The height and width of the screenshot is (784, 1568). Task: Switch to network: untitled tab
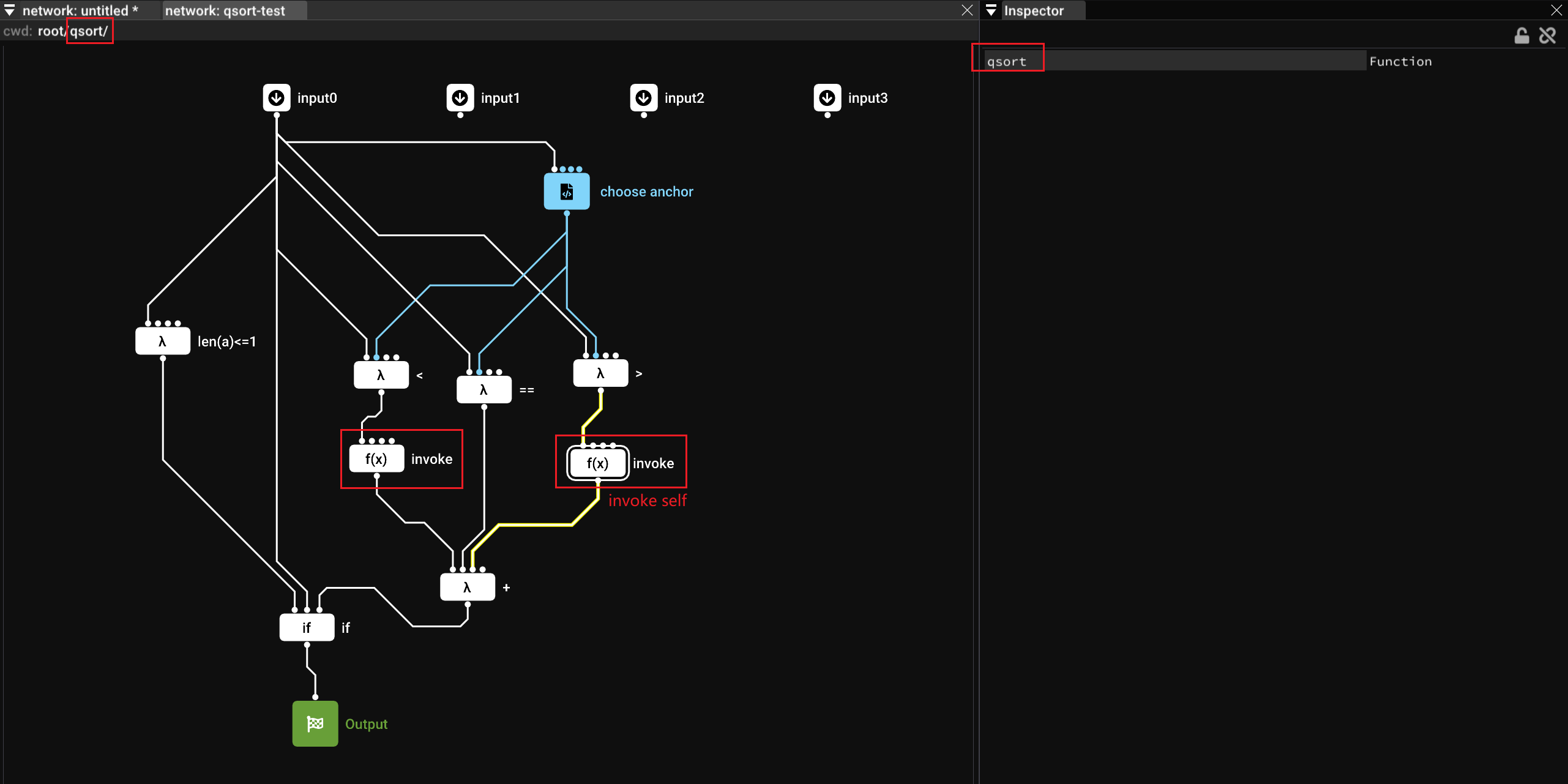tap(80, 10)
